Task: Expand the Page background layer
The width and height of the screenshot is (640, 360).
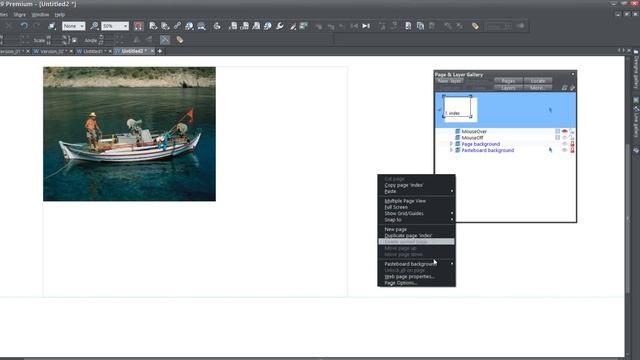Action: tap(451, 144)
